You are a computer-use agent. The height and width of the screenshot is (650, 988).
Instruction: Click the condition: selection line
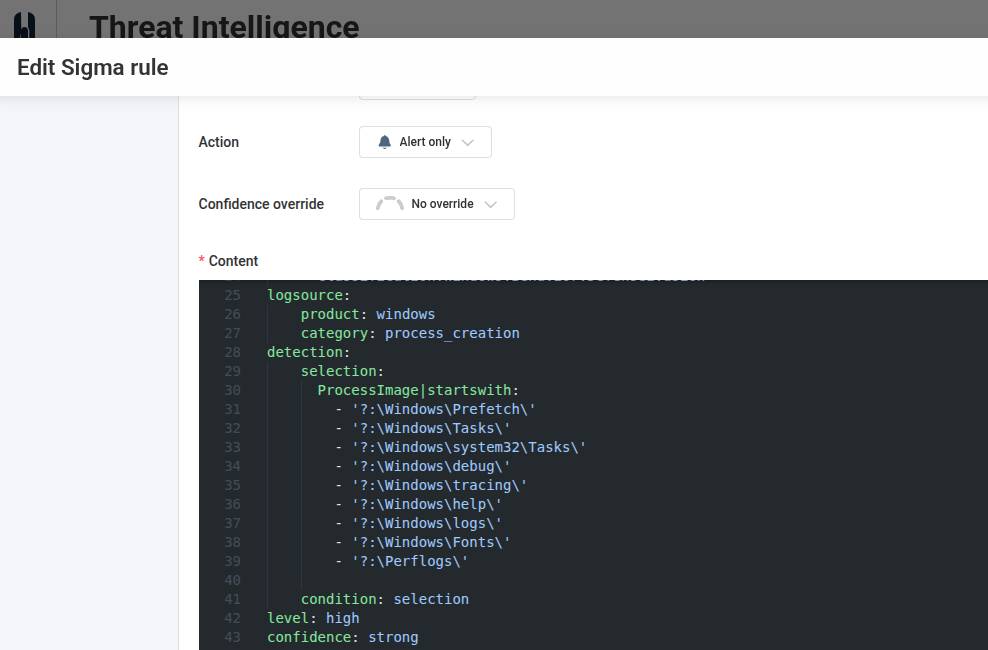click(x=385, y=599)
